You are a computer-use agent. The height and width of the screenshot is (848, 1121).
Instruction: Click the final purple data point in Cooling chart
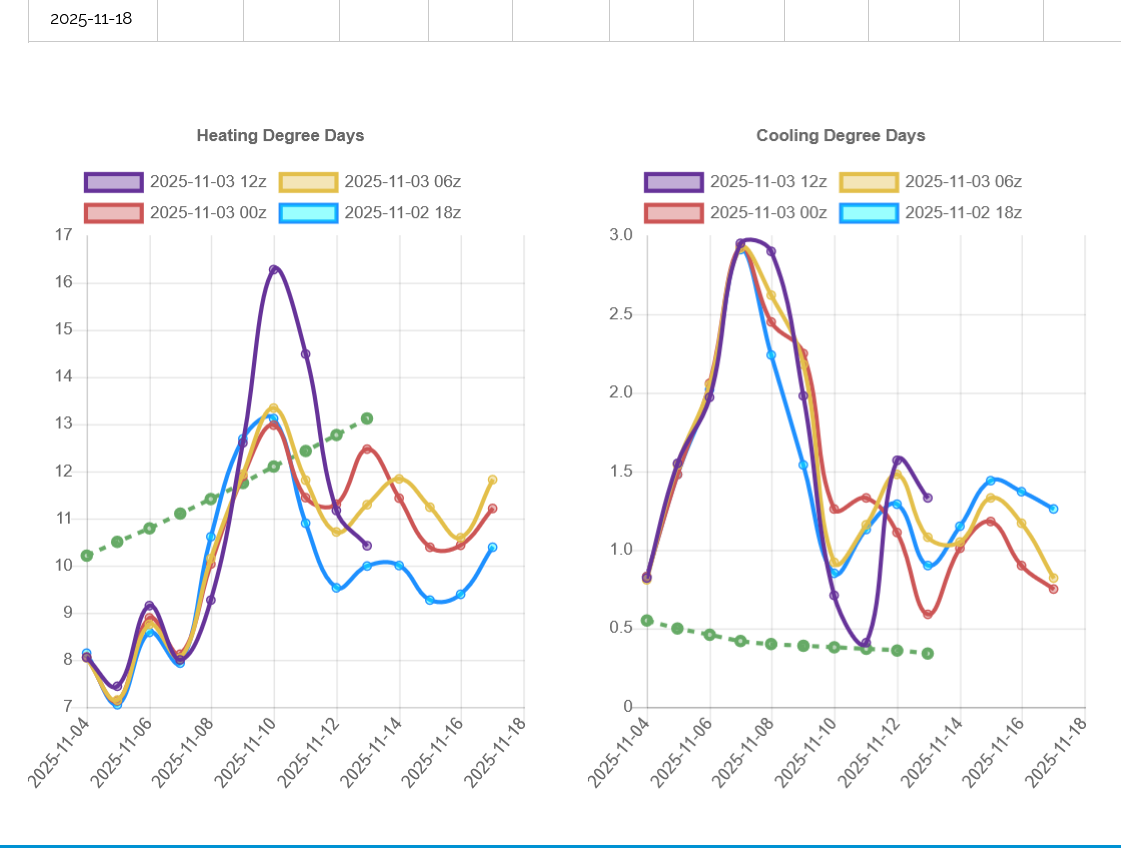point(928,497)
